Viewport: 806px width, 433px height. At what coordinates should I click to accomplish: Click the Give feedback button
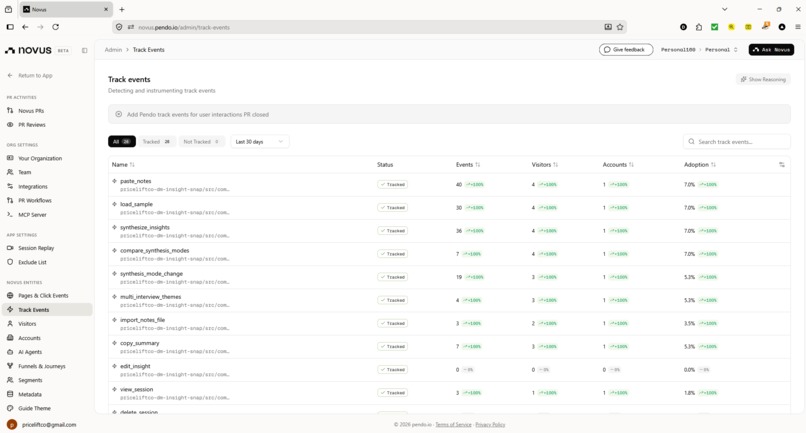pos(626,49)
